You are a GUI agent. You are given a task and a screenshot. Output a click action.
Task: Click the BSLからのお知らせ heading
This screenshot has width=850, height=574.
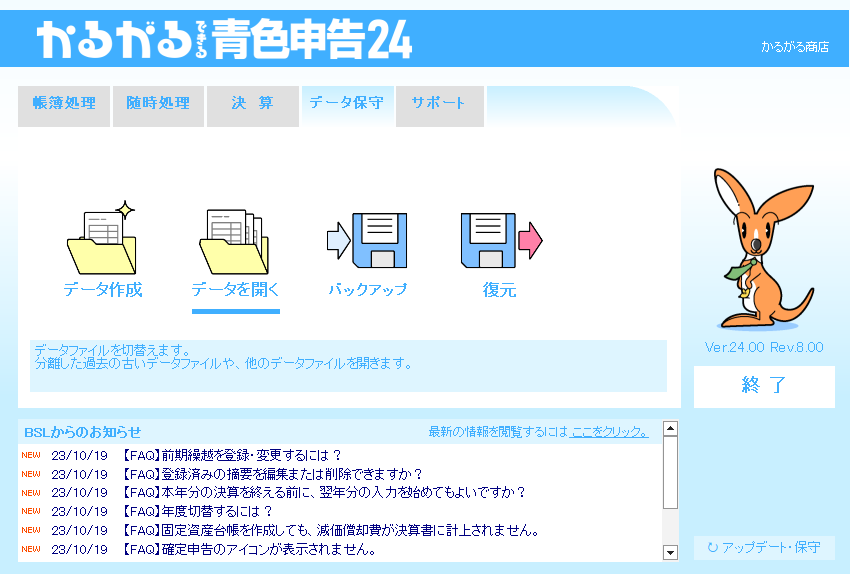pos(82,432)
